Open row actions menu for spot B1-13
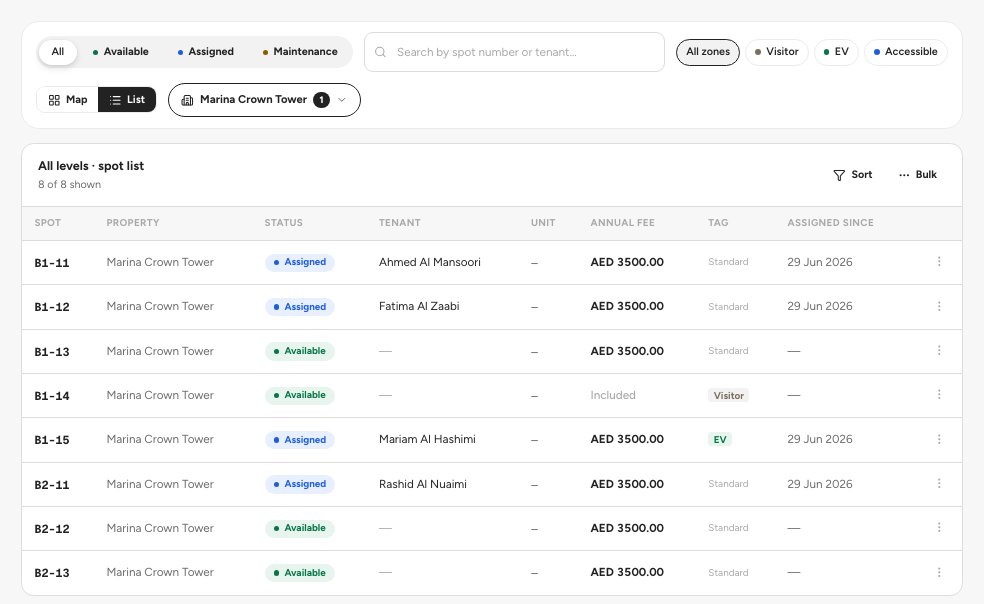The width and height of the screenshot is (984, 604). pyautogui.click(x=939, y=350)
